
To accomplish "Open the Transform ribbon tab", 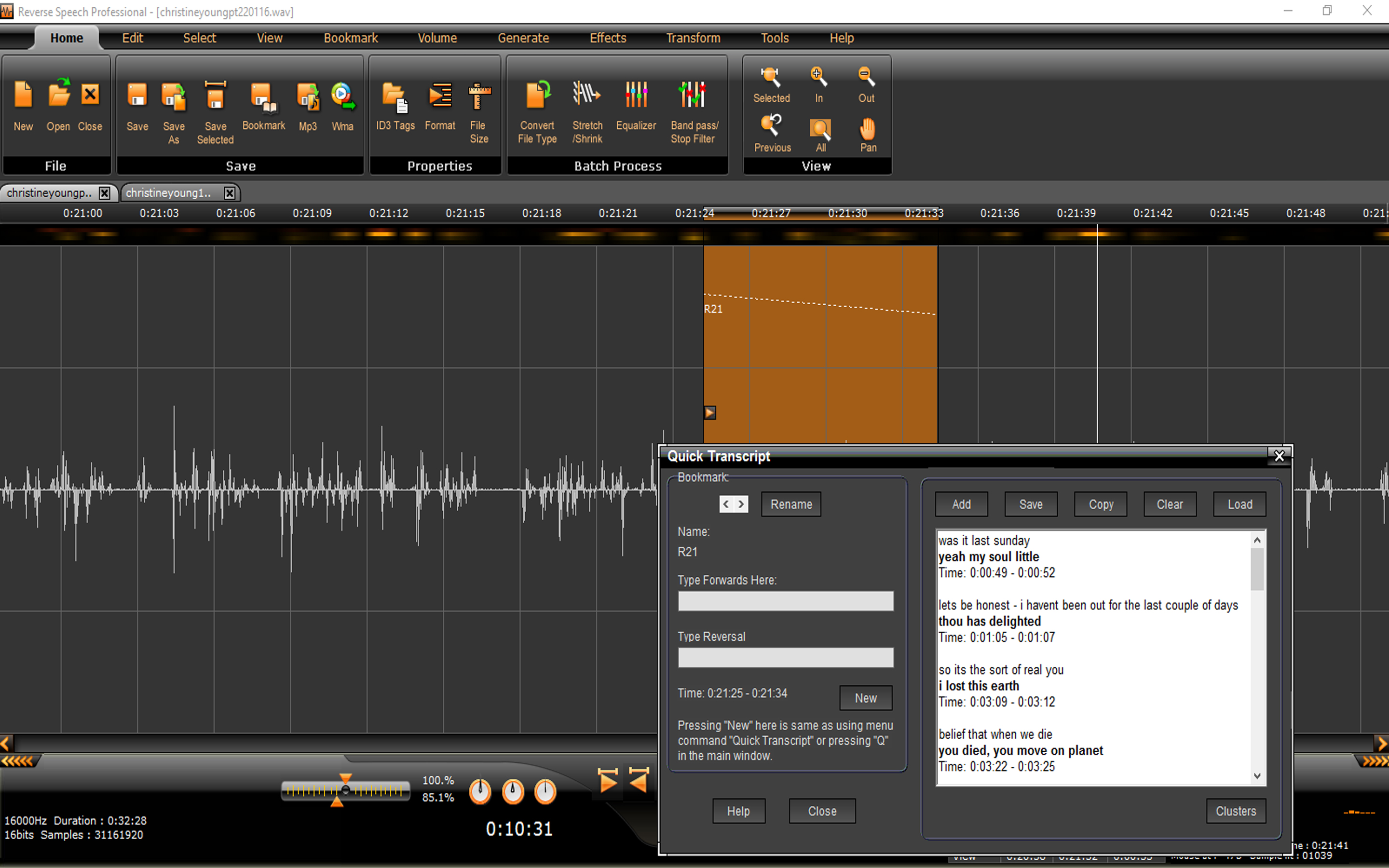I will tap(693, 38).
